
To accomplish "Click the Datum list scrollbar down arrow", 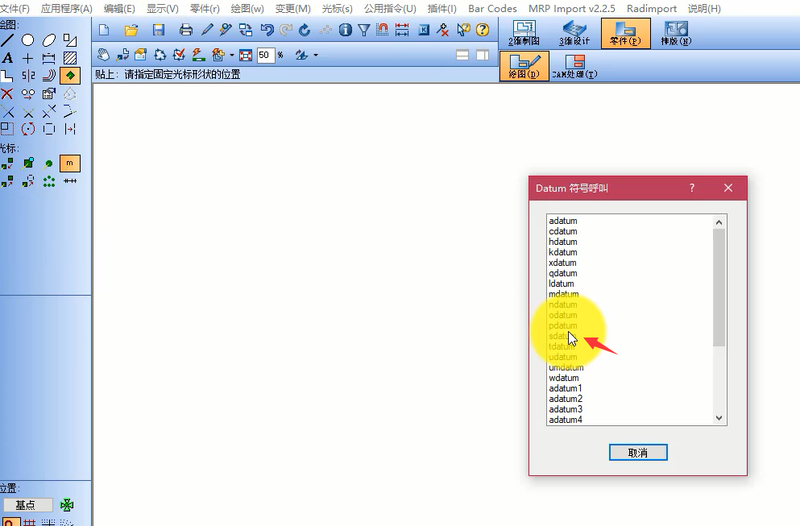I will pyautogui.click(x=719, y=418).
